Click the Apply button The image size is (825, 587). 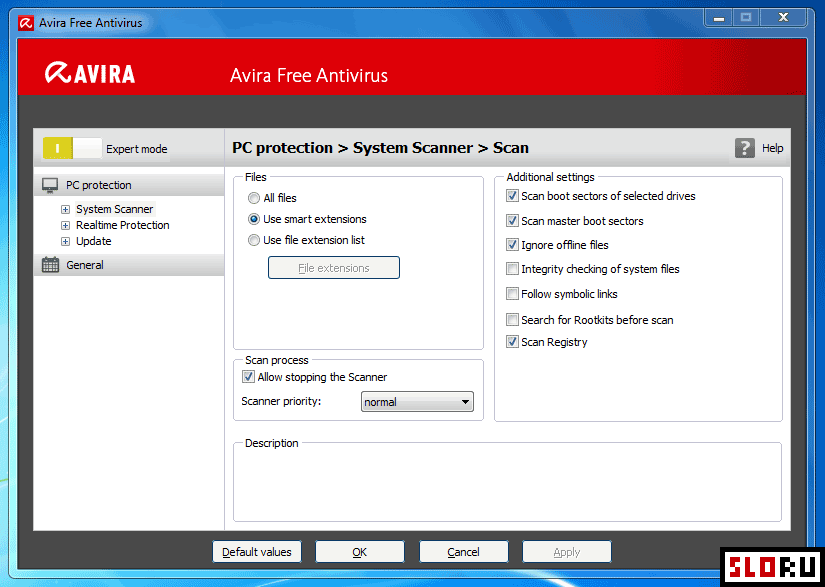coord(567,552)
